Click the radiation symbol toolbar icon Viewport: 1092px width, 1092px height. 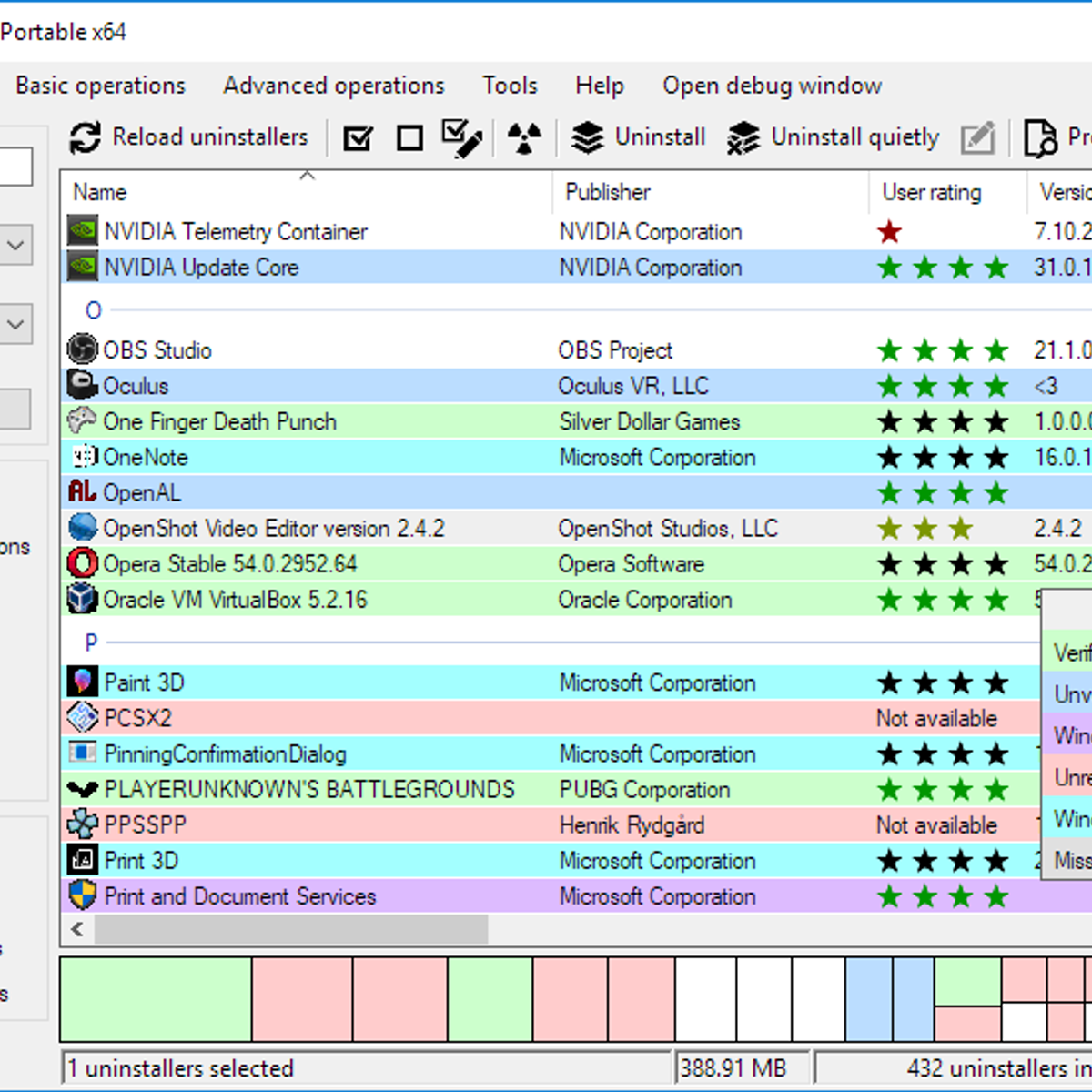tap(524, 138)
